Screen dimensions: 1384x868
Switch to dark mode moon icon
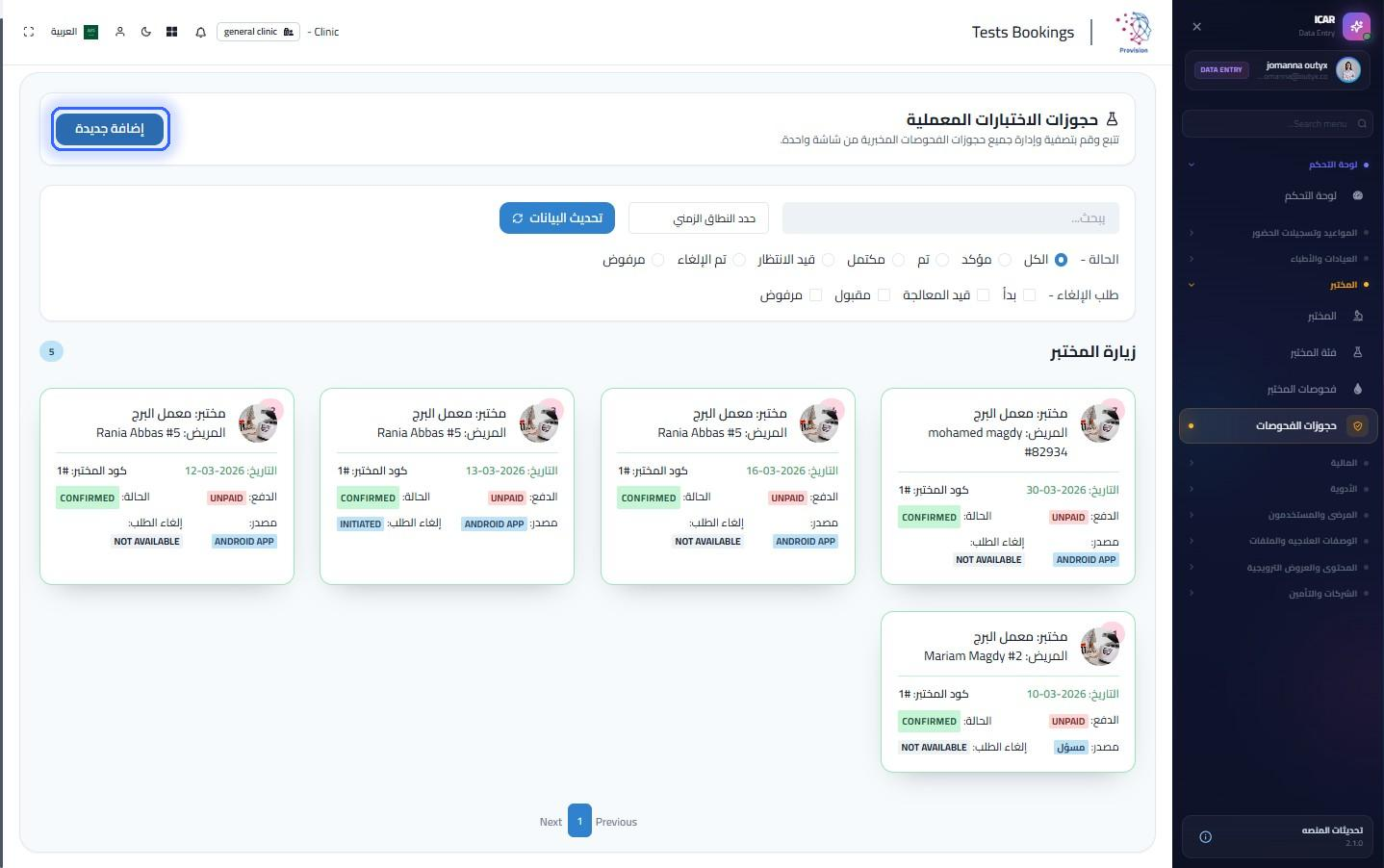click(145, 32)
